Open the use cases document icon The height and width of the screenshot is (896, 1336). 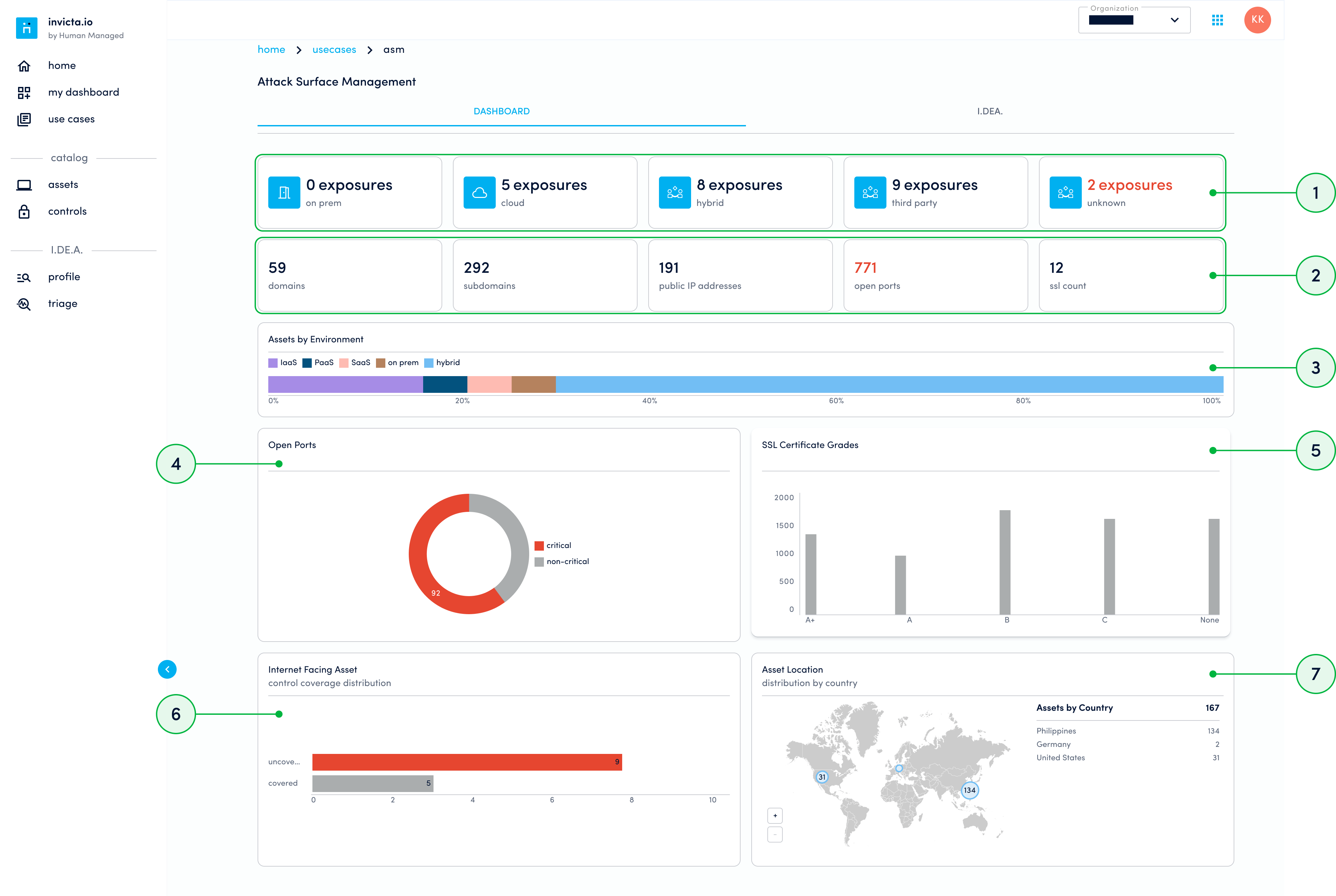coord(24,119)
